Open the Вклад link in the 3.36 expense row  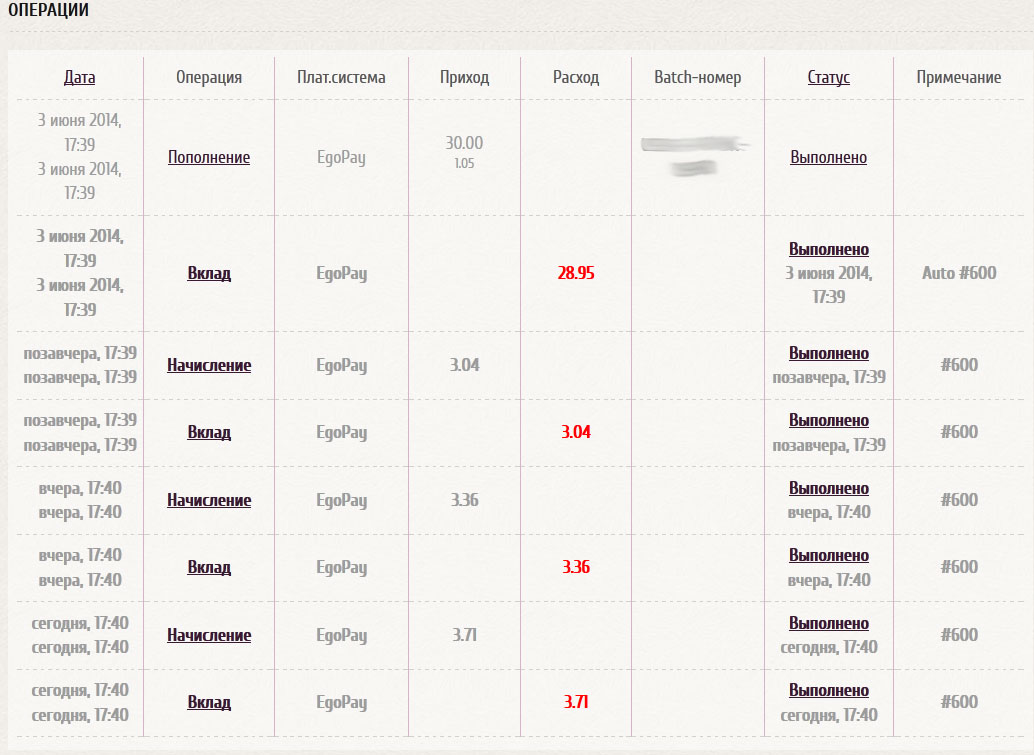click(x=209, y=567)
